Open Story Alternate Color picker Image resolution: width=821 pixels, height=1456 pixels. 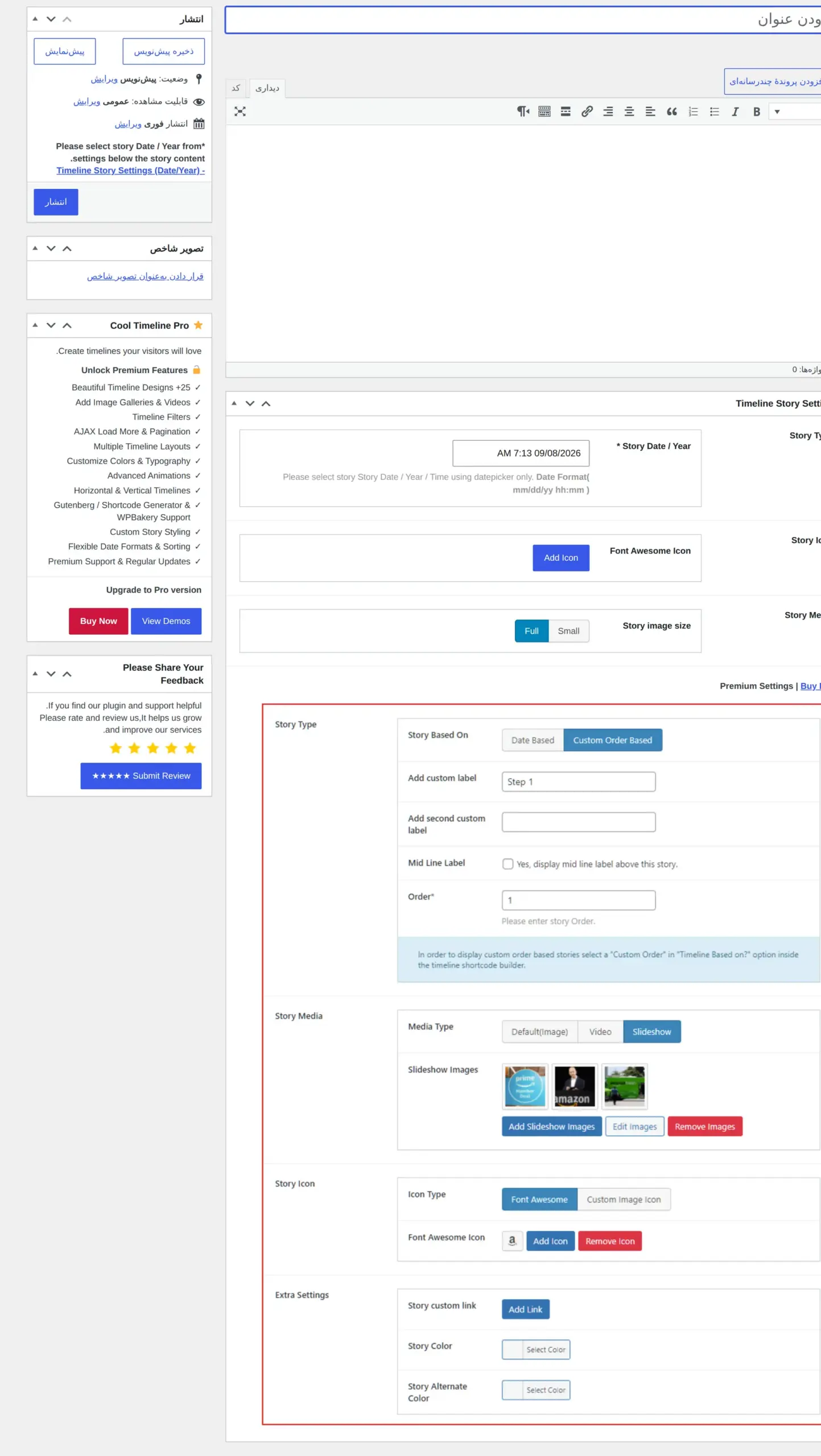(x=536, y=1389)
